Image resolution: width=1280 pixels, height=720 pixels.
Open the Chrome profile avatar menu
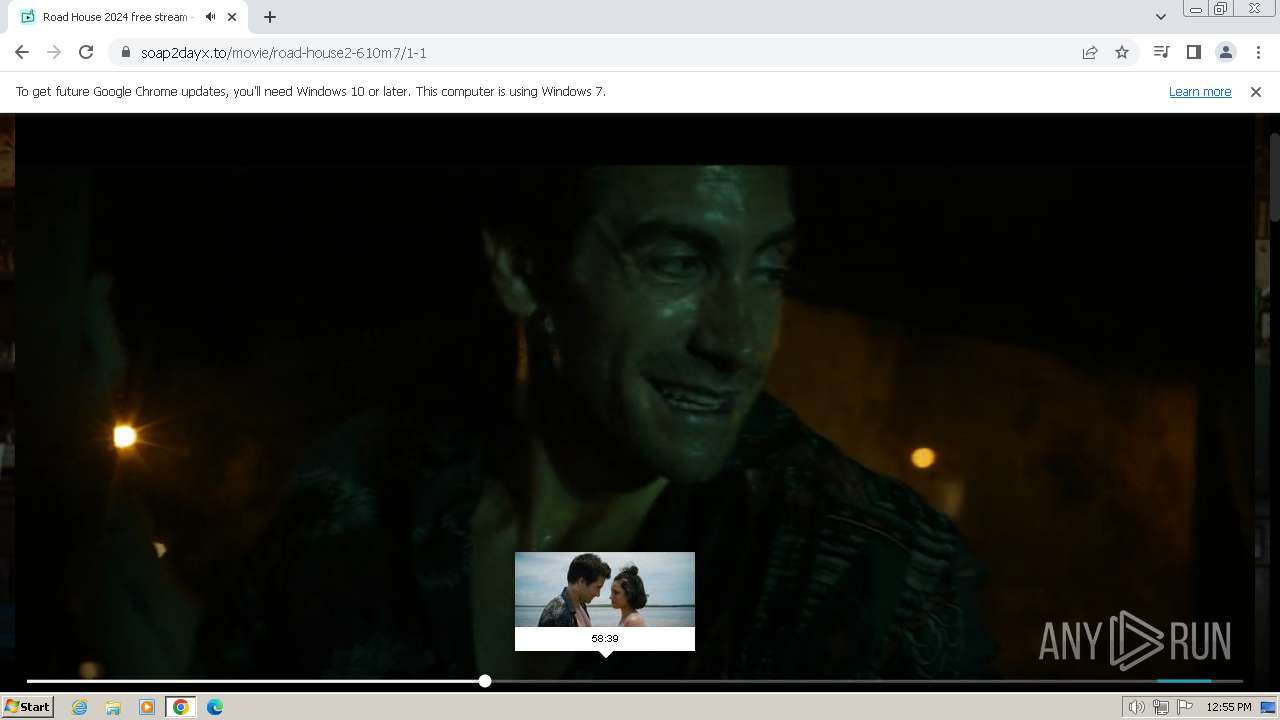pos(1225,52)
